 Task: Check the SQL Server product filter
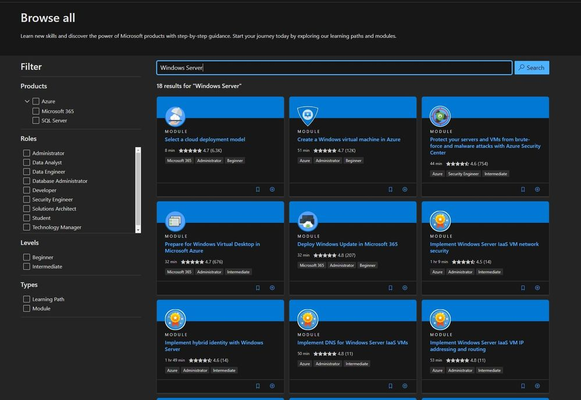(36, 120)
